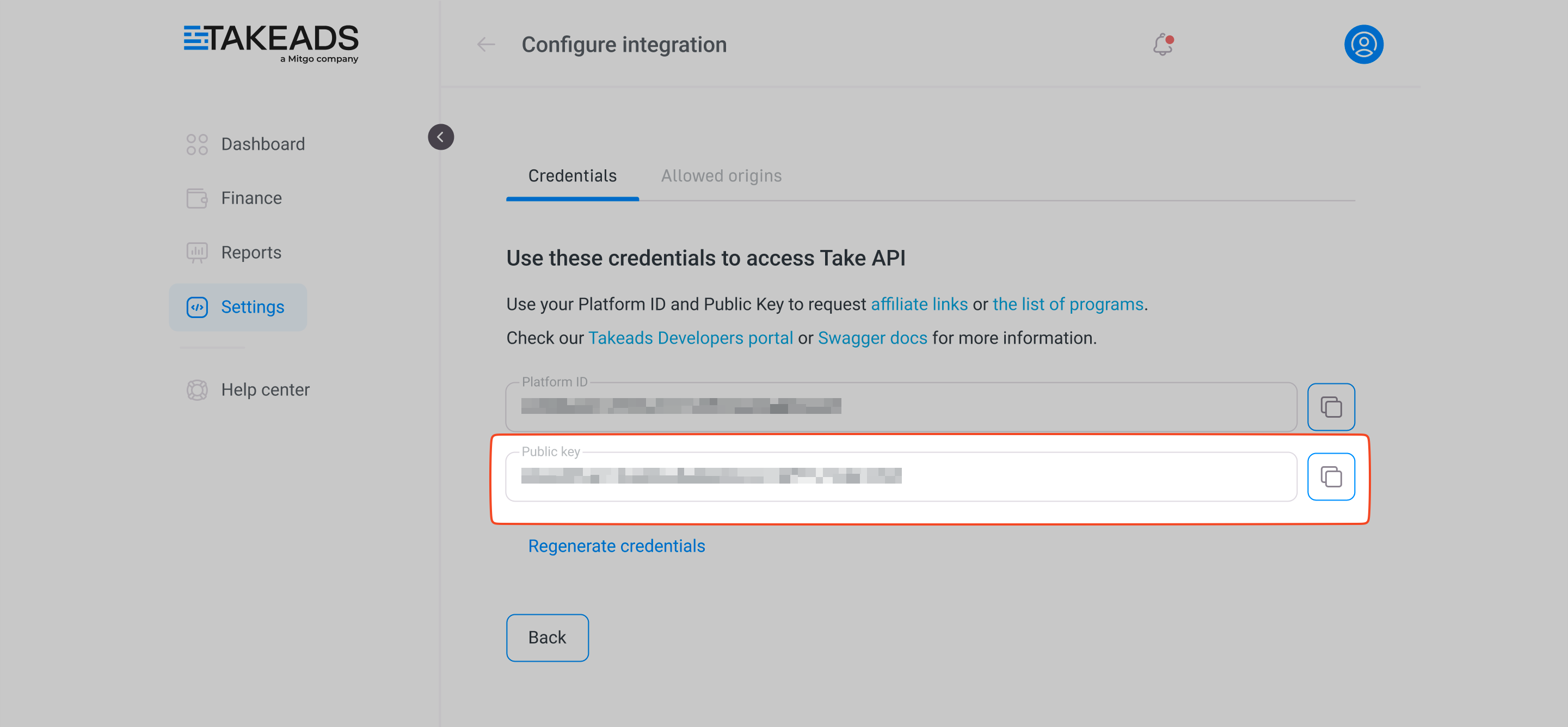Click the Settings code icon
The image size is (1568, 727).
click(196, 307)
